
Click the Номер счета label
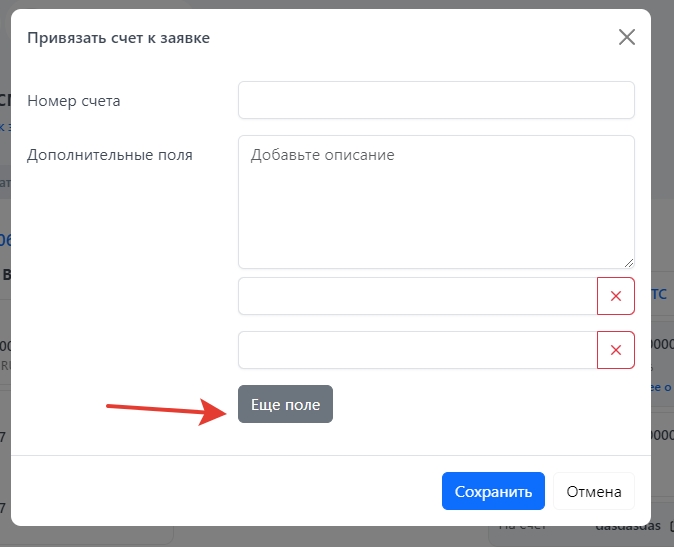click(74, 101)
